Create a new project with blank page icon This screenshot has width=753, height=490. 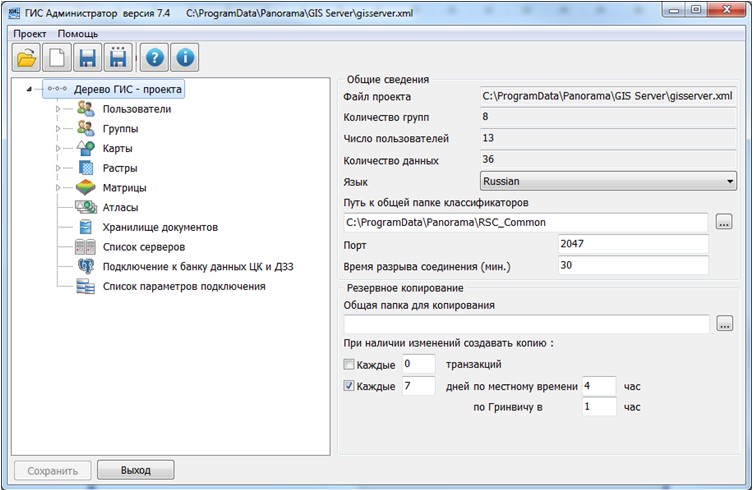(57, 57)
